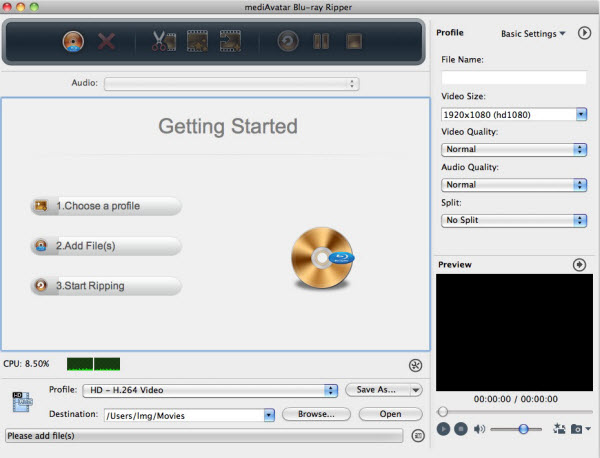Viewport: 600px width, 458px height.
Task: Click the Load Blu-ray disc icon
Action: 73,41
